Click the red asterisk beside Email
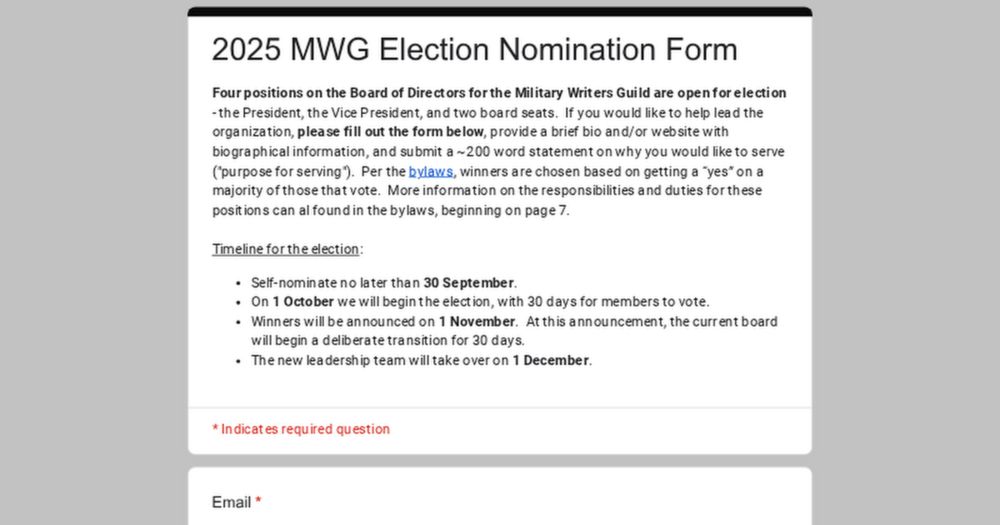The width and height of the screenshot is (1000, 525). pos(258,502)
